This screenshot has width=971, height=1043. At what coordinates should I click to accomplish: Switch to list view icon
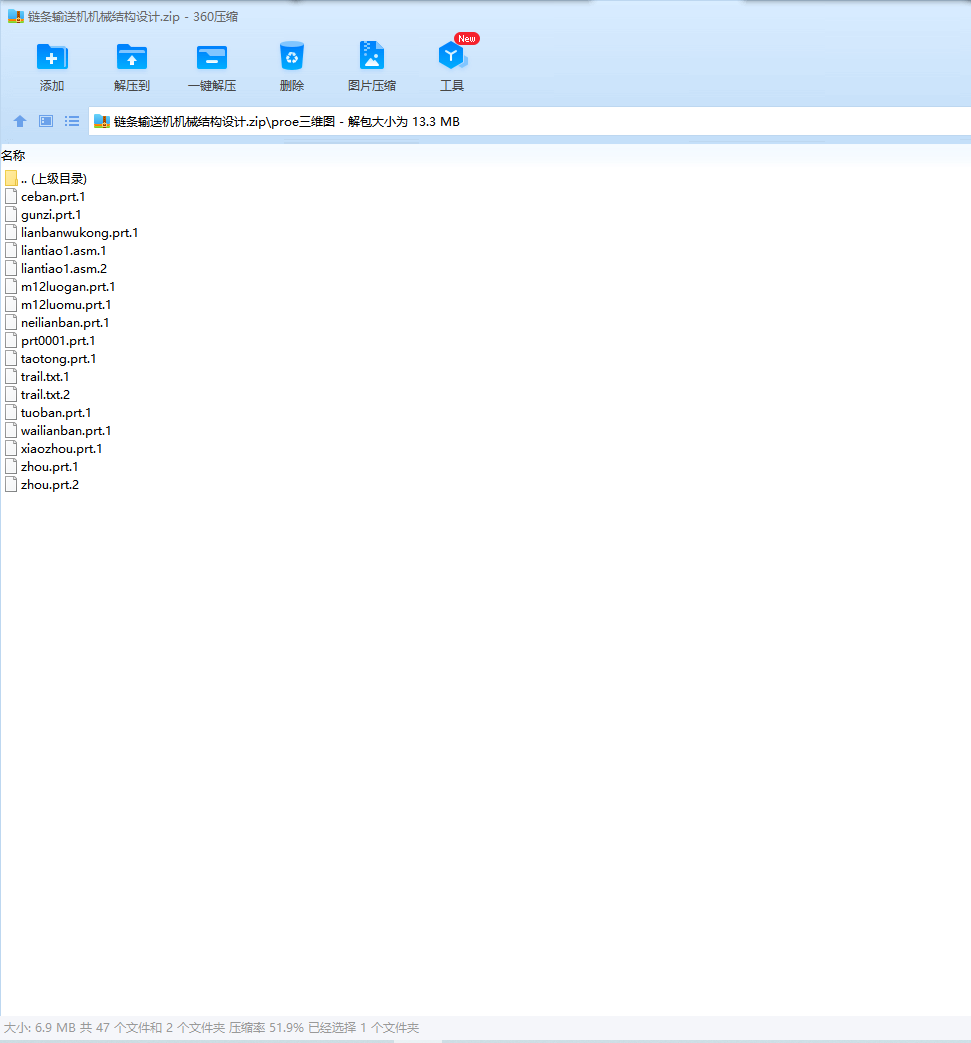[x=72, y=121]
